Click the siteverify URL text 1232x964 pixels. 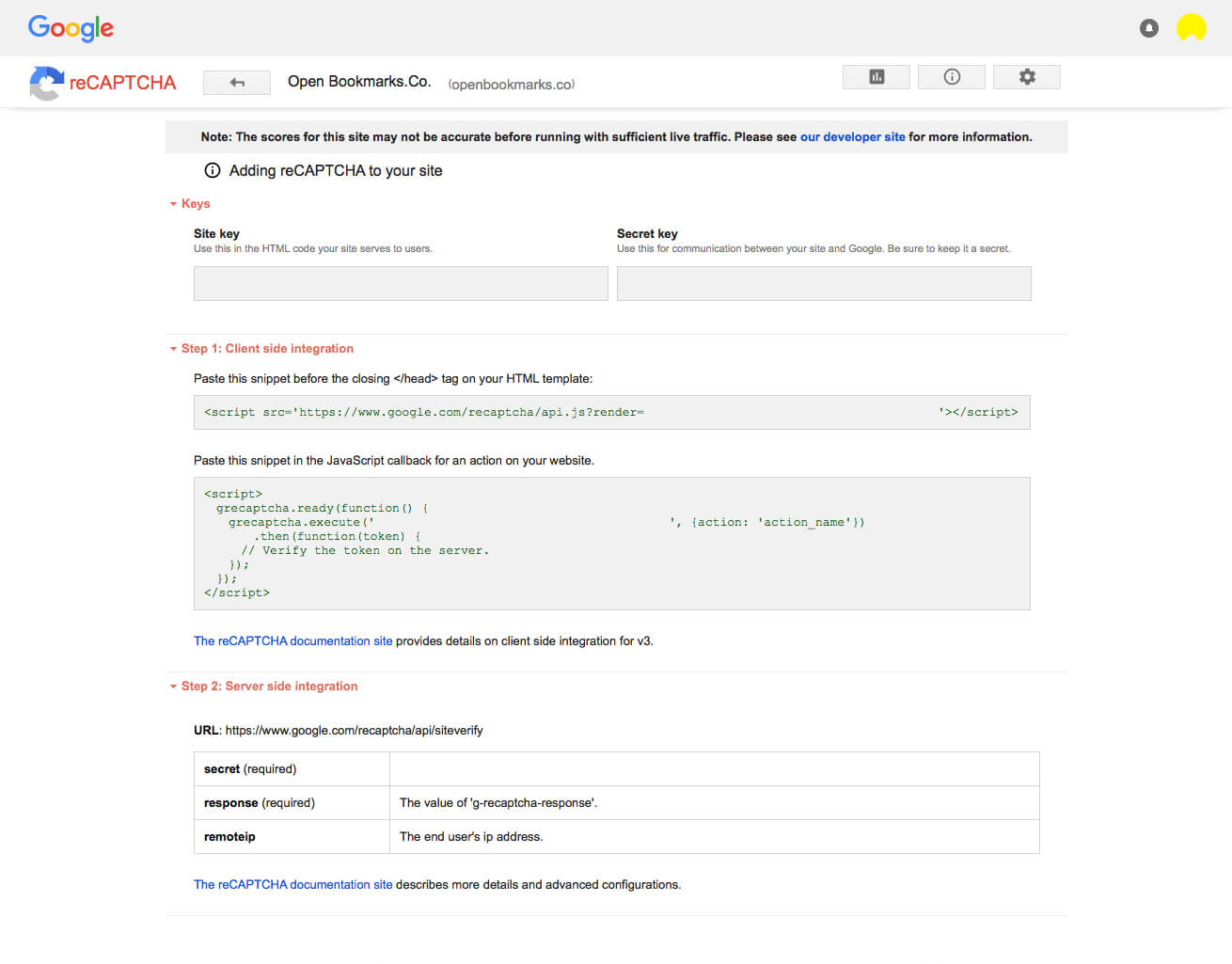[355, 730]
